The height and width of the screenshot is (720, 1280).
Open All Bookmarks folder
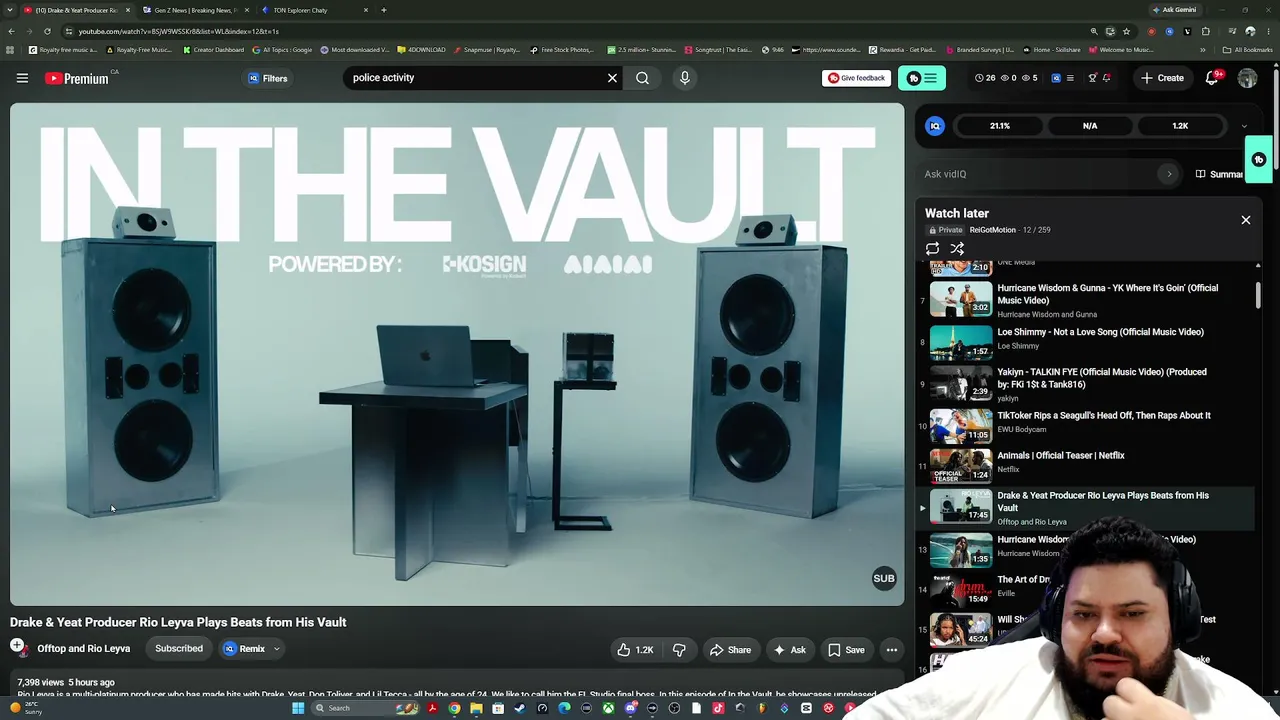point(1247,50)
